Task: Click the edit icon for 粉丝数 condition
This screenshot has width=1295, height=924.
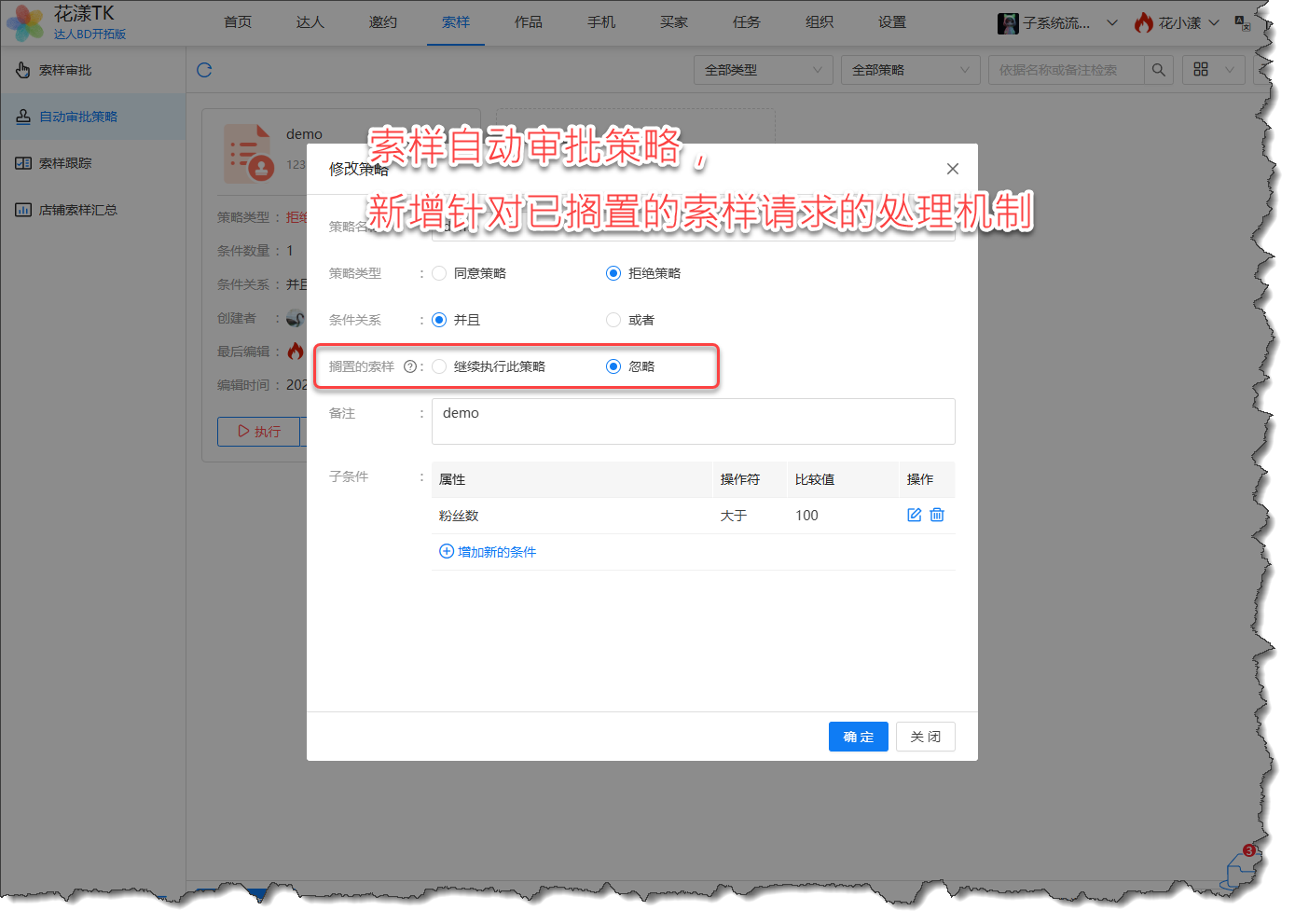Action: pyautogui.click(x=914, y=515)
